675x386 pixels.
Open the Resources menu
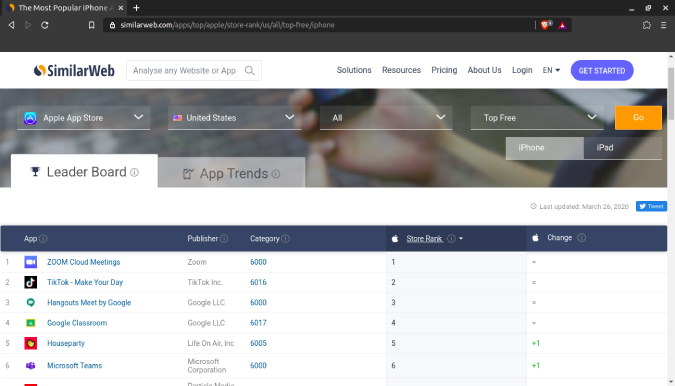click(401, 70)
